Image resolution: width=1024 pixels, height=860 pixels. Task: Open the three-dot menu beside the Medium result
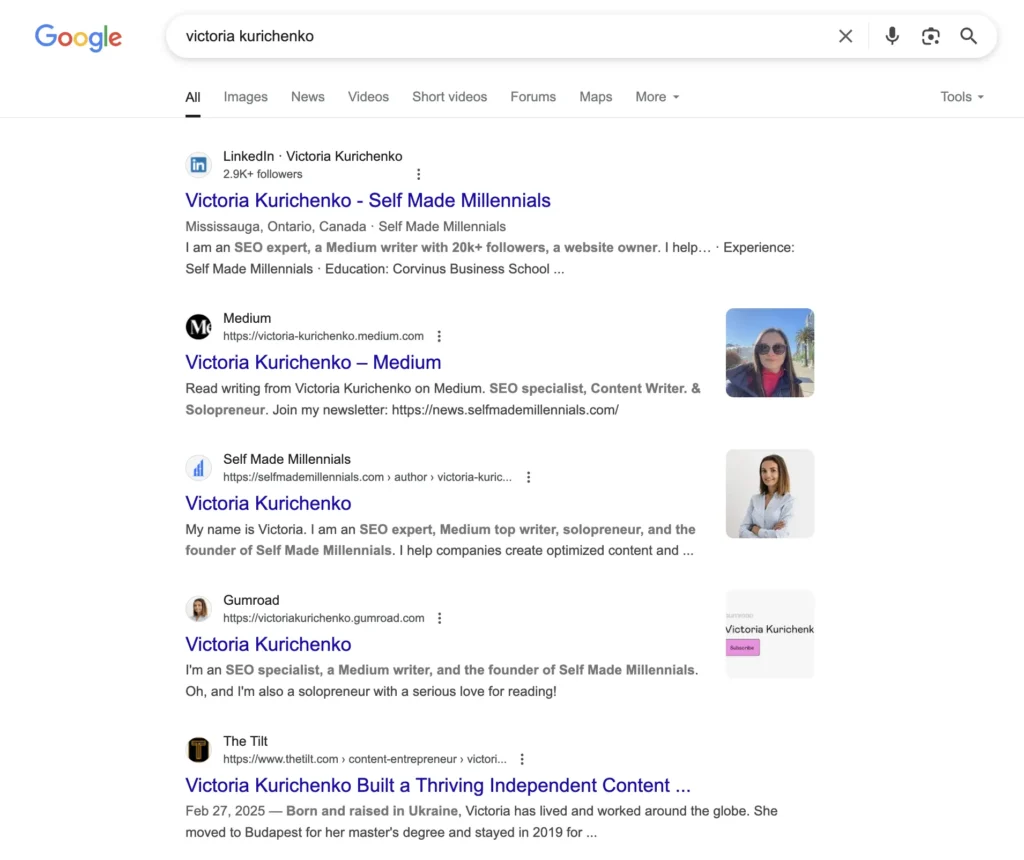[440, 336]
